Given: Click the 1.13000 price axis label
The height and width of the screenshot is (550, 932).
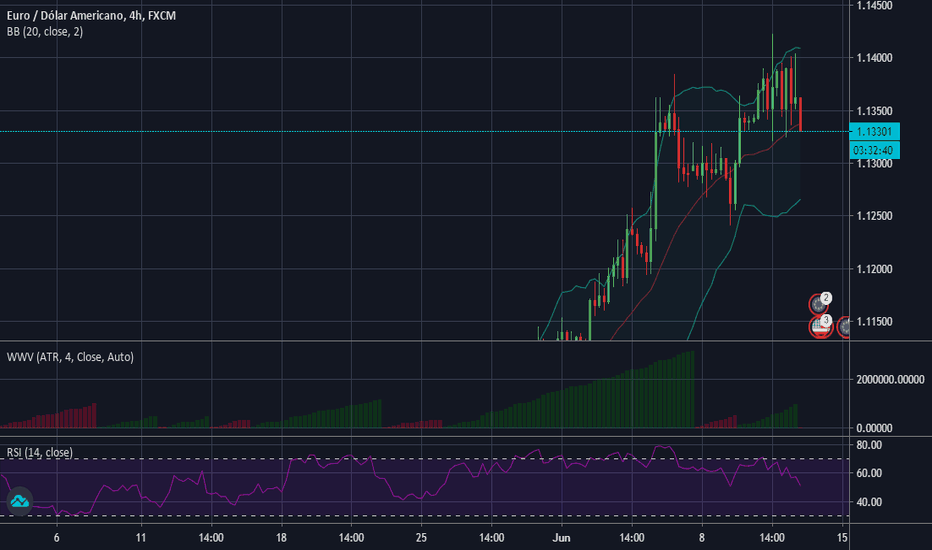Looking at the screenshot, I should pyautogui.click(x=874, y=164).
